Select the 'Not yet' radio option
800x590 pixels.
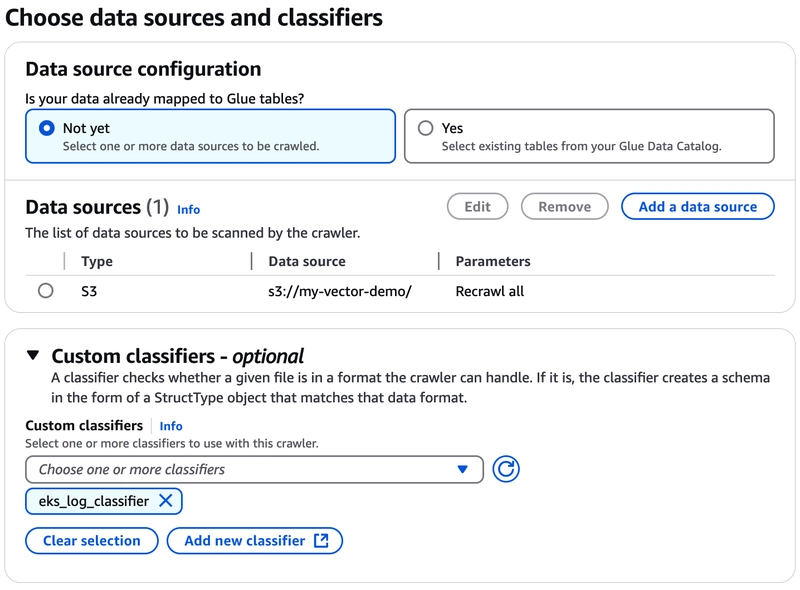[46, 128]
